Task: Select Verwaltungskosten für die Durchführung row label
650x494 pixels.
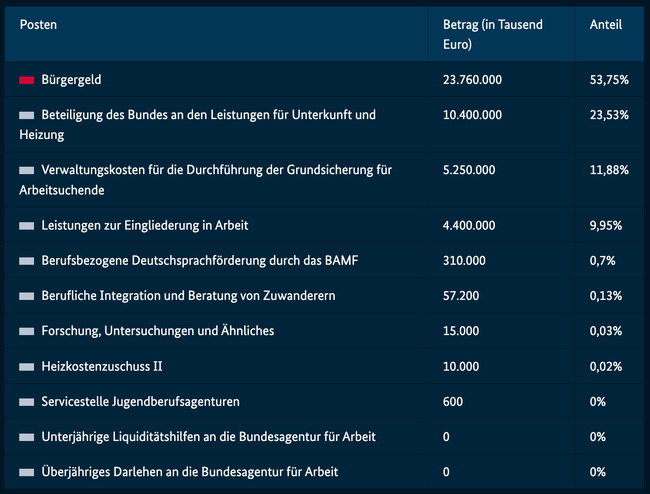Action: coord(216,170)
